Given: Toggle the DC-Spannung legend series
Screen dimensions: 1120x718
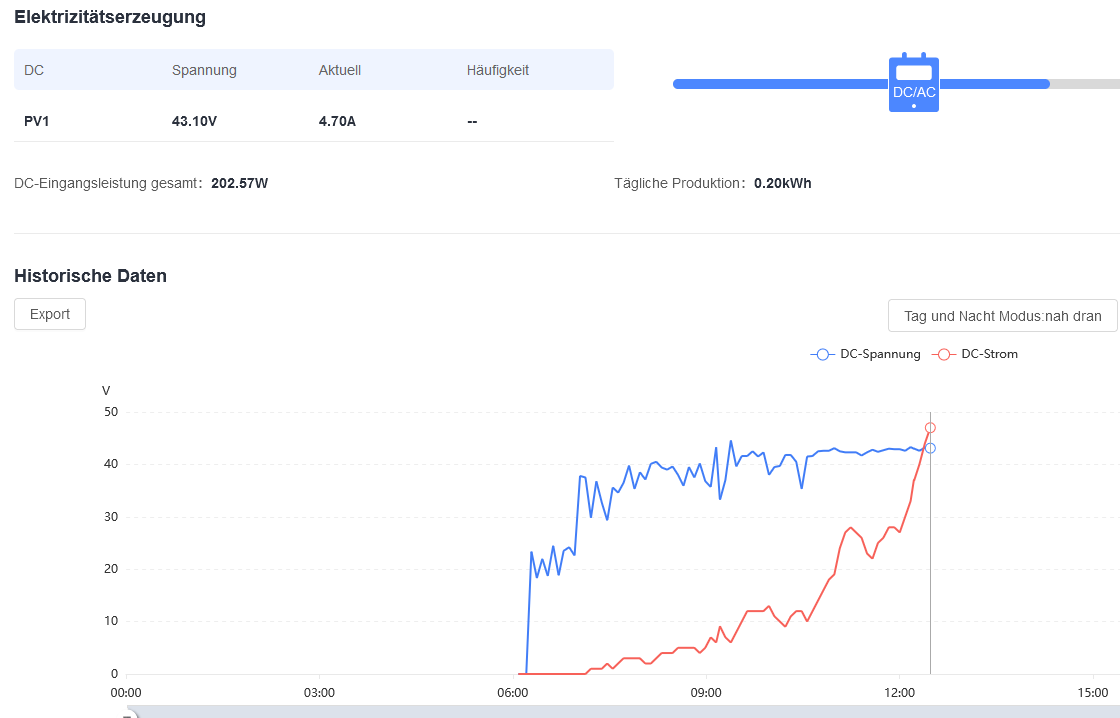Looking at the screenshot, I should click(x=866, y=354).
